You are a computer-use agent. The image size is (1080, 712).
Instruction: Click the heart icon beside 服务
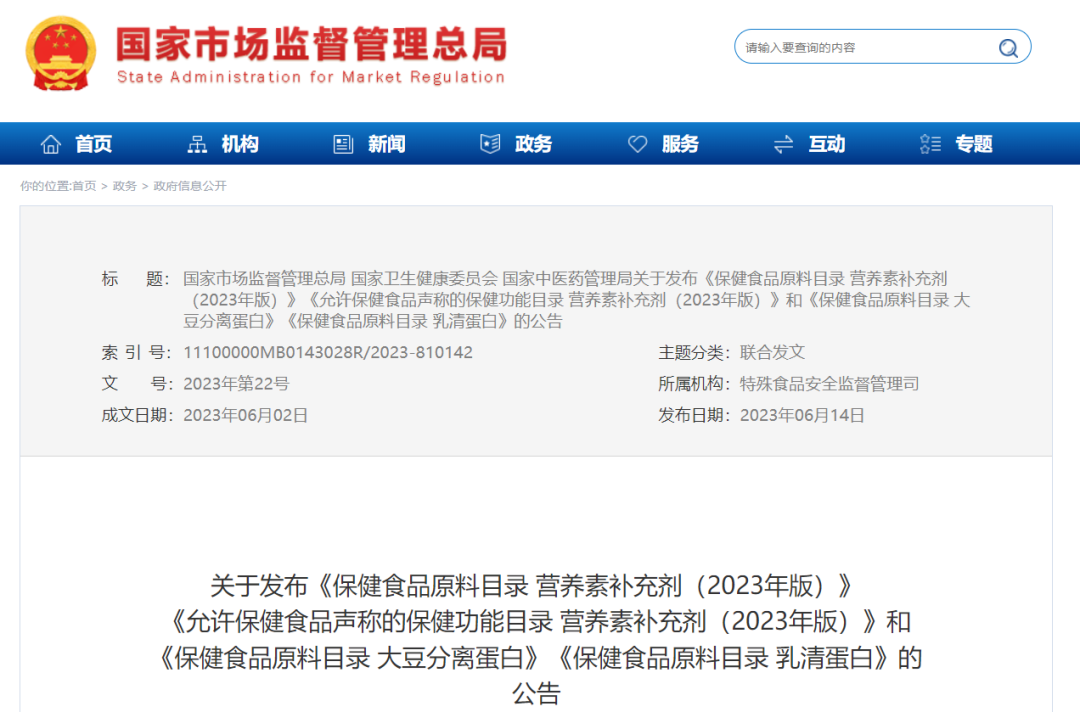(x=637, y=144)
